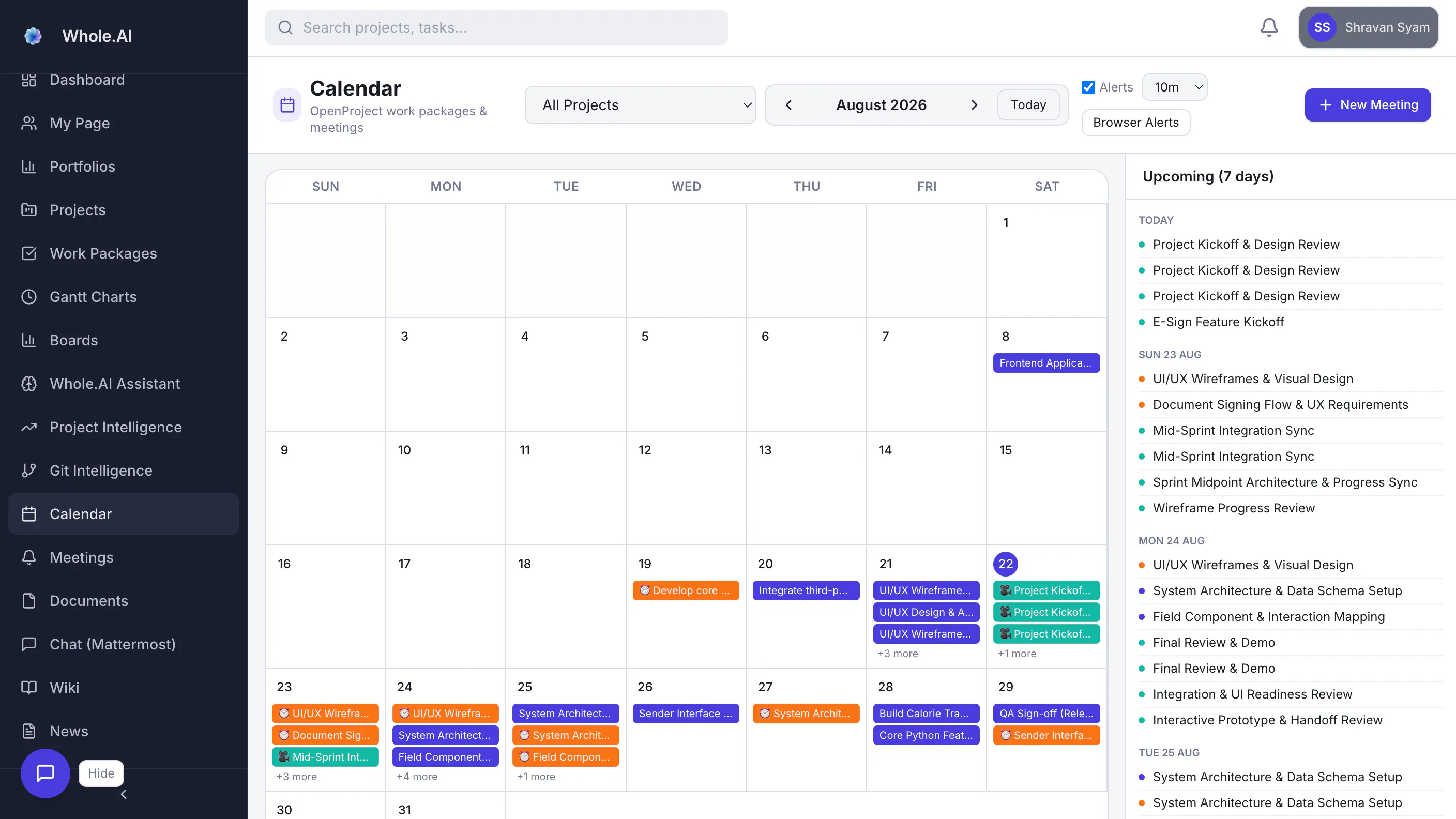The image size is (1456, 819).
Task: Click the My Page people icon
Action: (29, 123)
